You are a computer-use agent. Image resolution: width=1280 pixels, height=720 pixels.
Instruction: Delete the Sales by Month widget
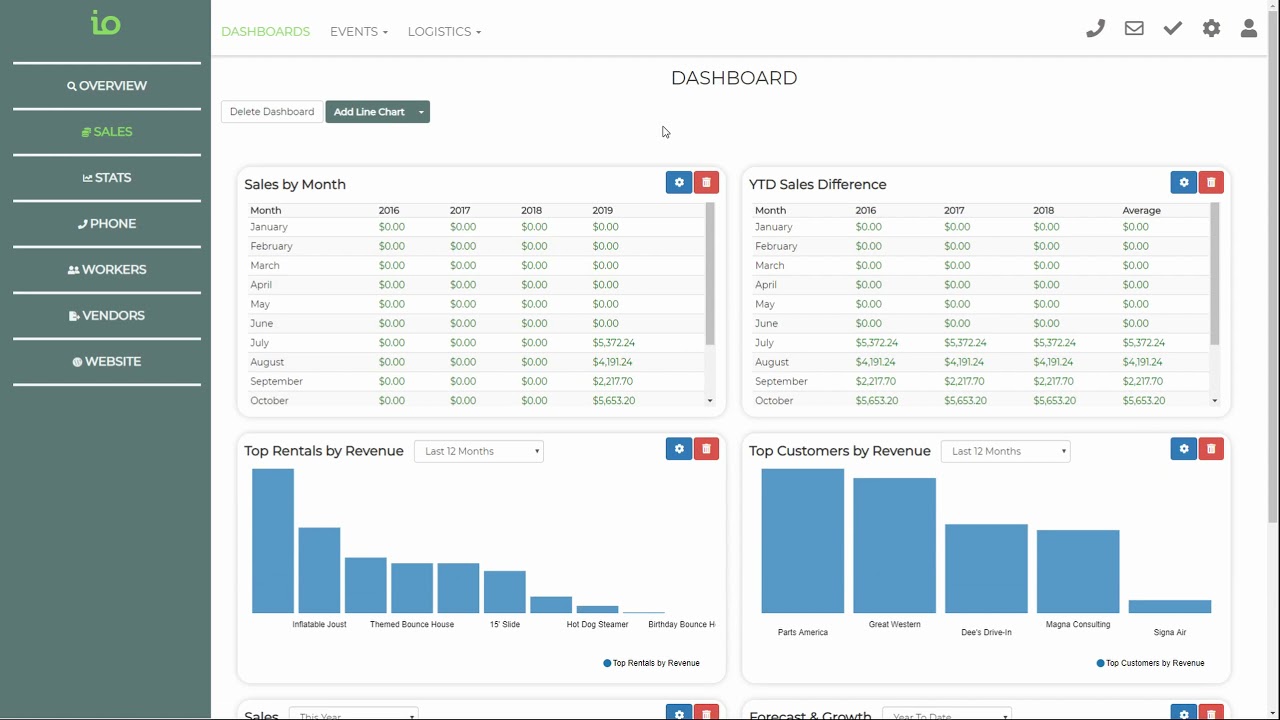coord(706,182)
